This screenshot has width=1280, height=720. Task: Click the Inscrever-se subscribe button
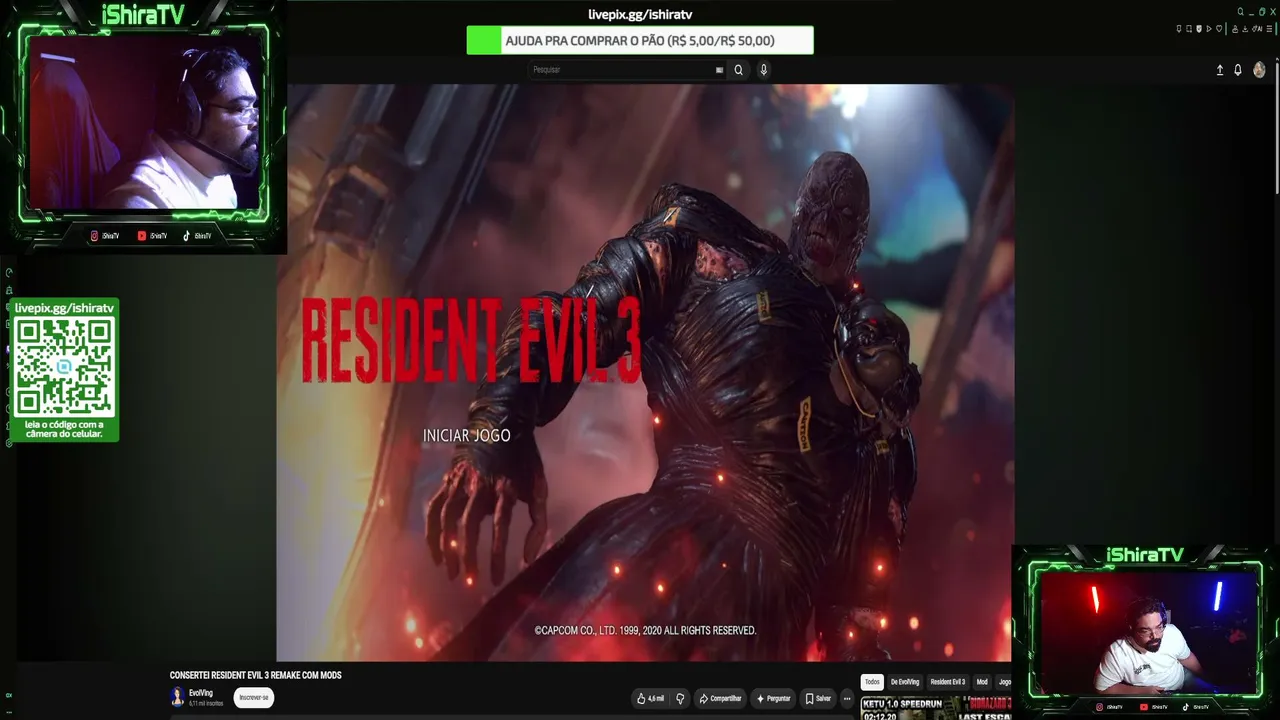click(254, 698)
